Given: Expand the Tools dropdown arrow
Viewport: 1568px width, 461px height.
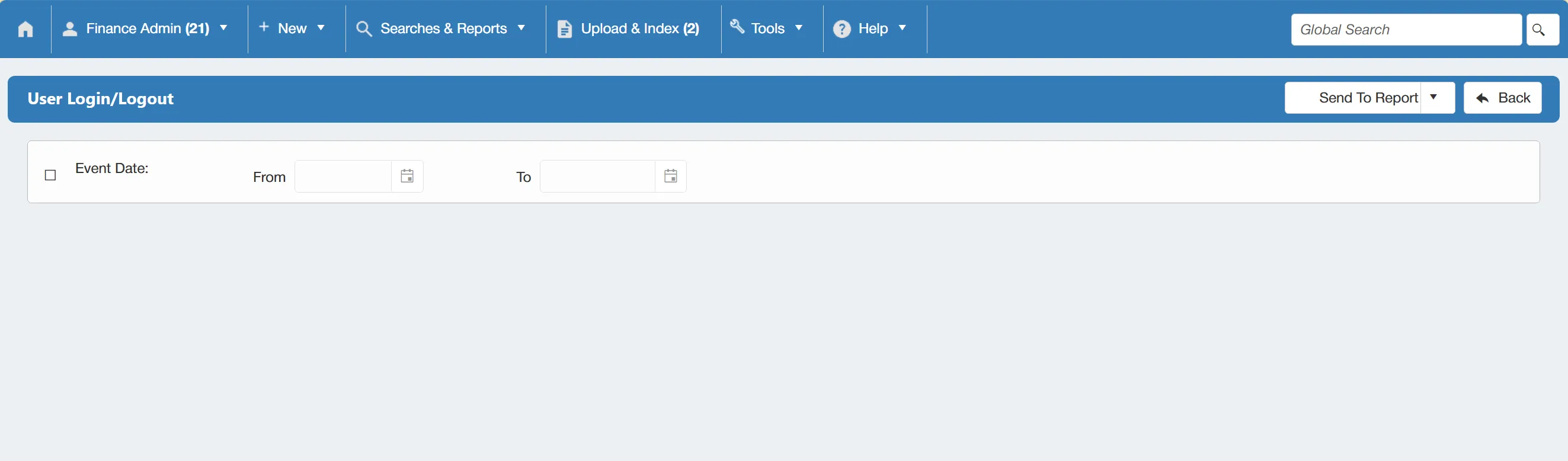Looking at the screenshot, I should (x=799, y=28).
